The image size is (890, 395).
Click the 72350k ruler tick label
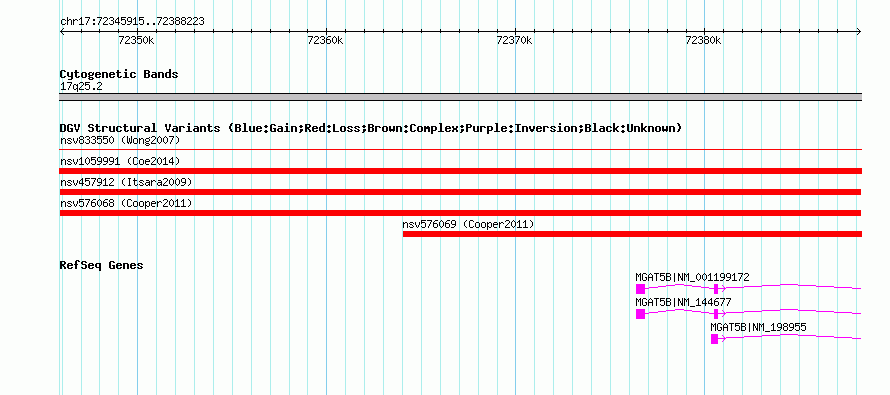click(x=136, y=40)
